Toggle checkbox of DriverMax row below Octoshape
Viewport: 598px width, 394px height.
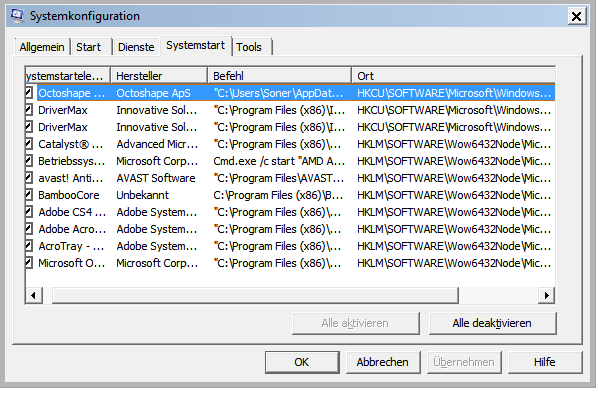click(29, 110)
